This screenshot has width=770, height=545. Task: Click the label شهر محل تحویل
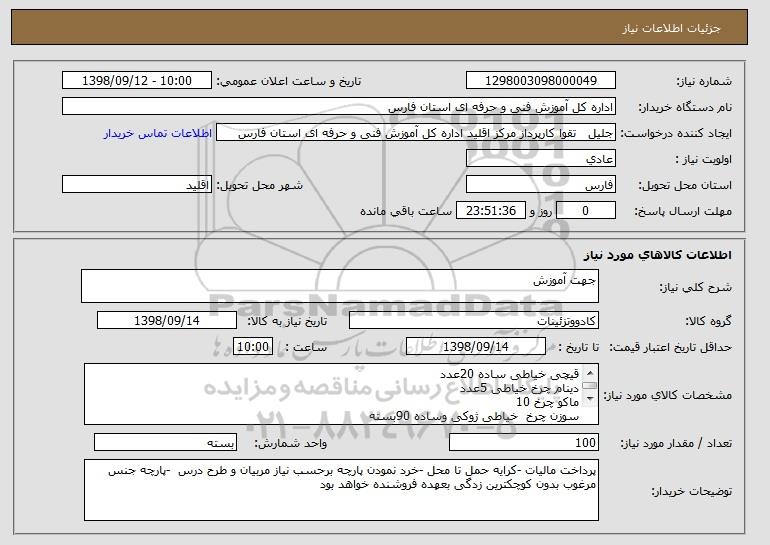point(260,185)
